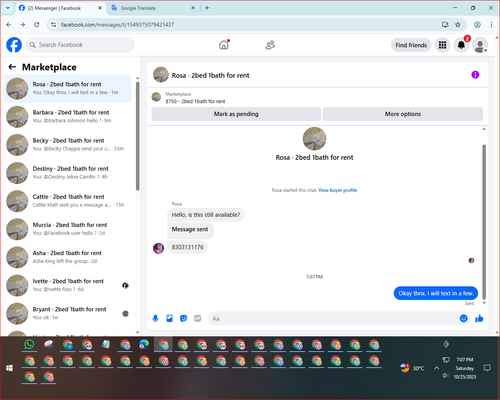Open the Chrome profile icon
The height and width of the screenshot is (400, 500).
pos(477,24)
